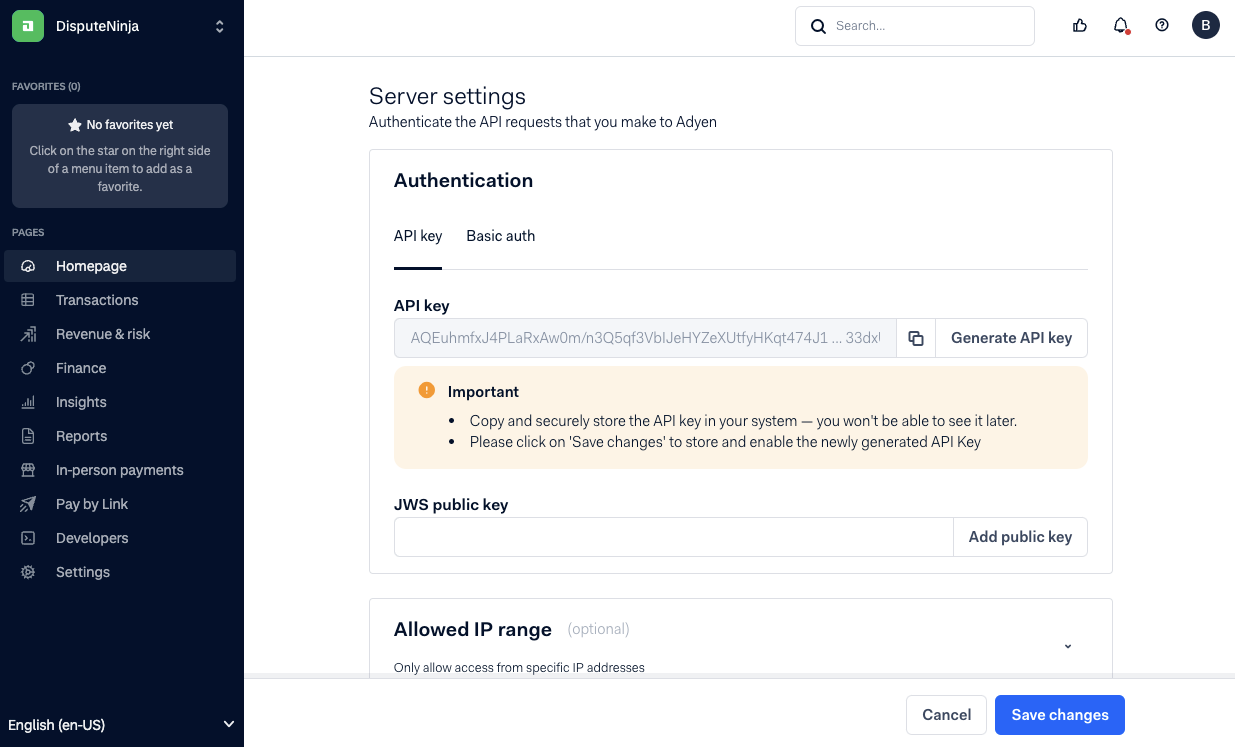The image size is (1235, 747).
Task: Click the Server settings heading
Action: [x=447, y=96]
